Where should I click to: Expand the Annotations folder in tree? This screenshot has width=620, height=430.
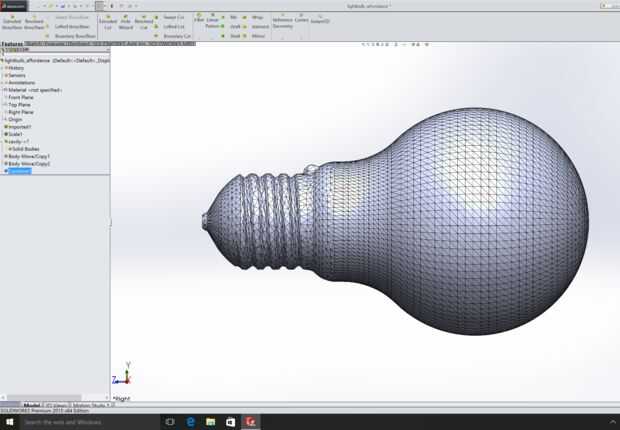(x=22, y=82)
